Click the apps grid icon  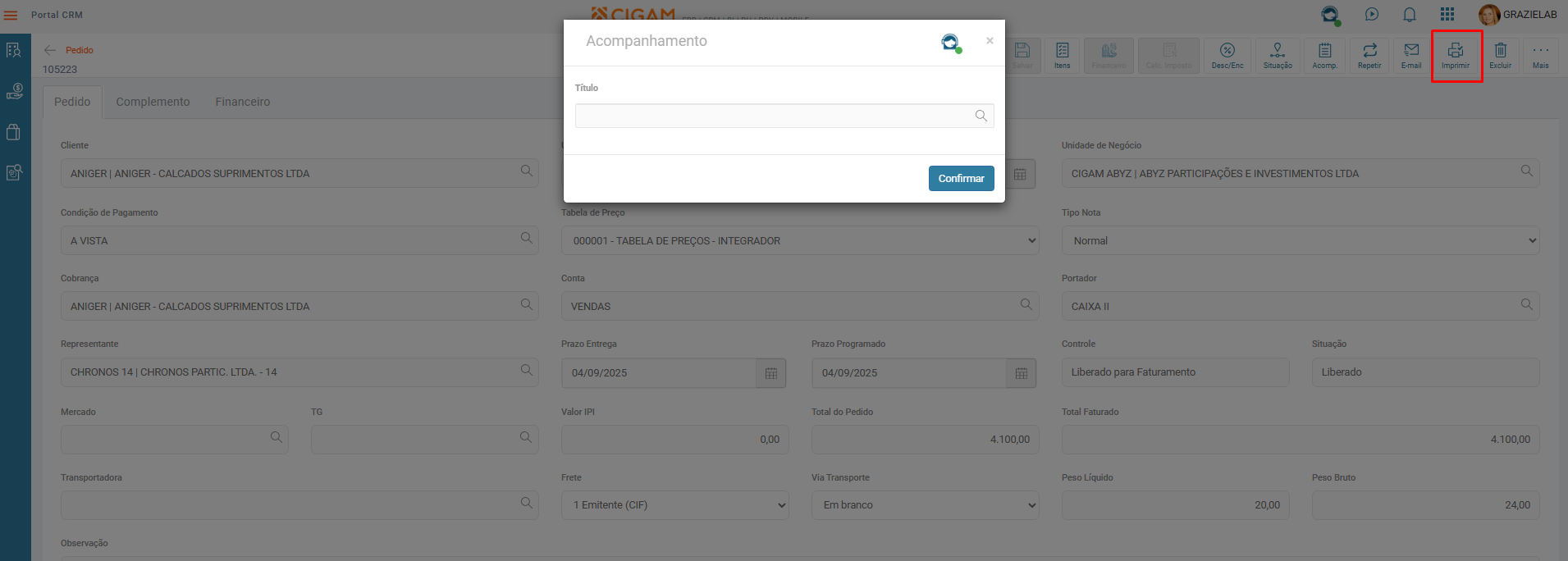[1447, 15]
